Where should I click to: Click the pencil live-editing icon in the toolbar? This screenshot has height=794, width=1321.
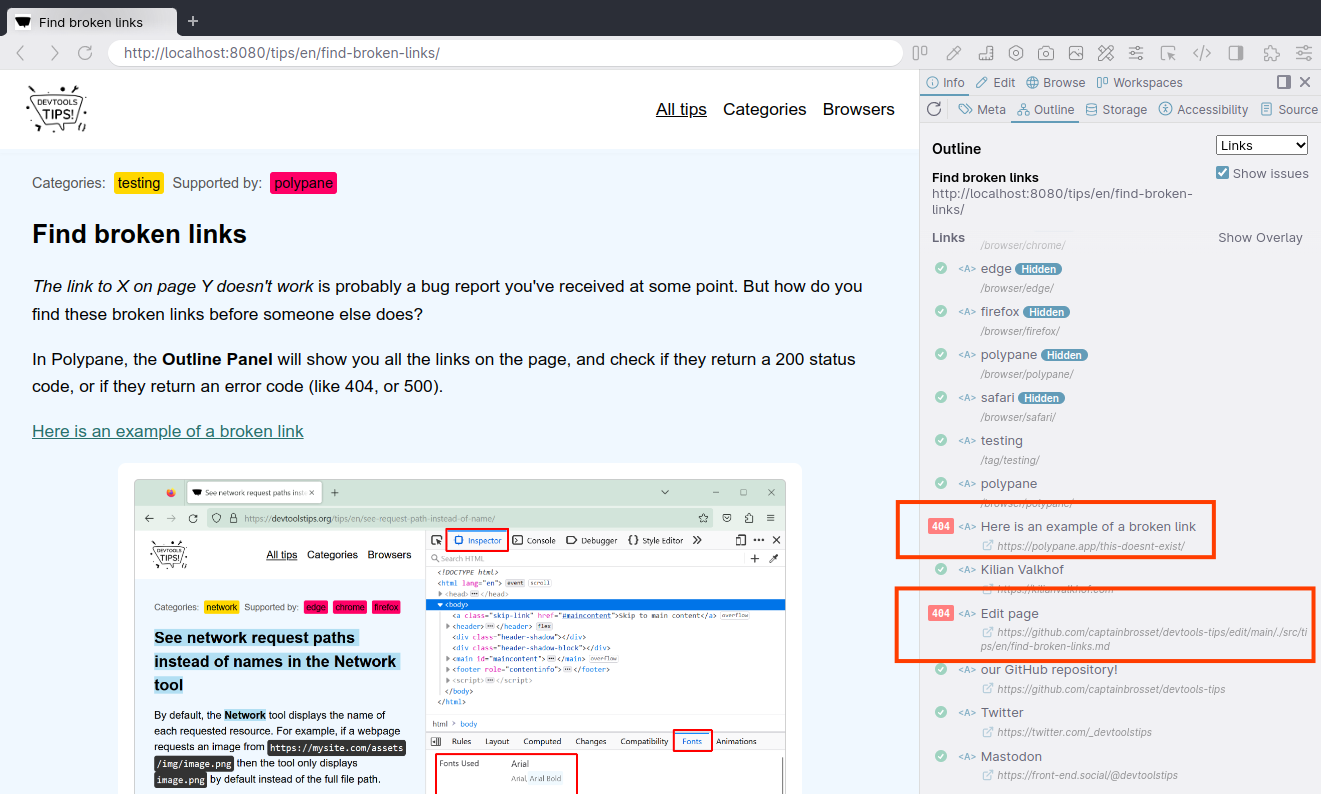tap(954, 53)
